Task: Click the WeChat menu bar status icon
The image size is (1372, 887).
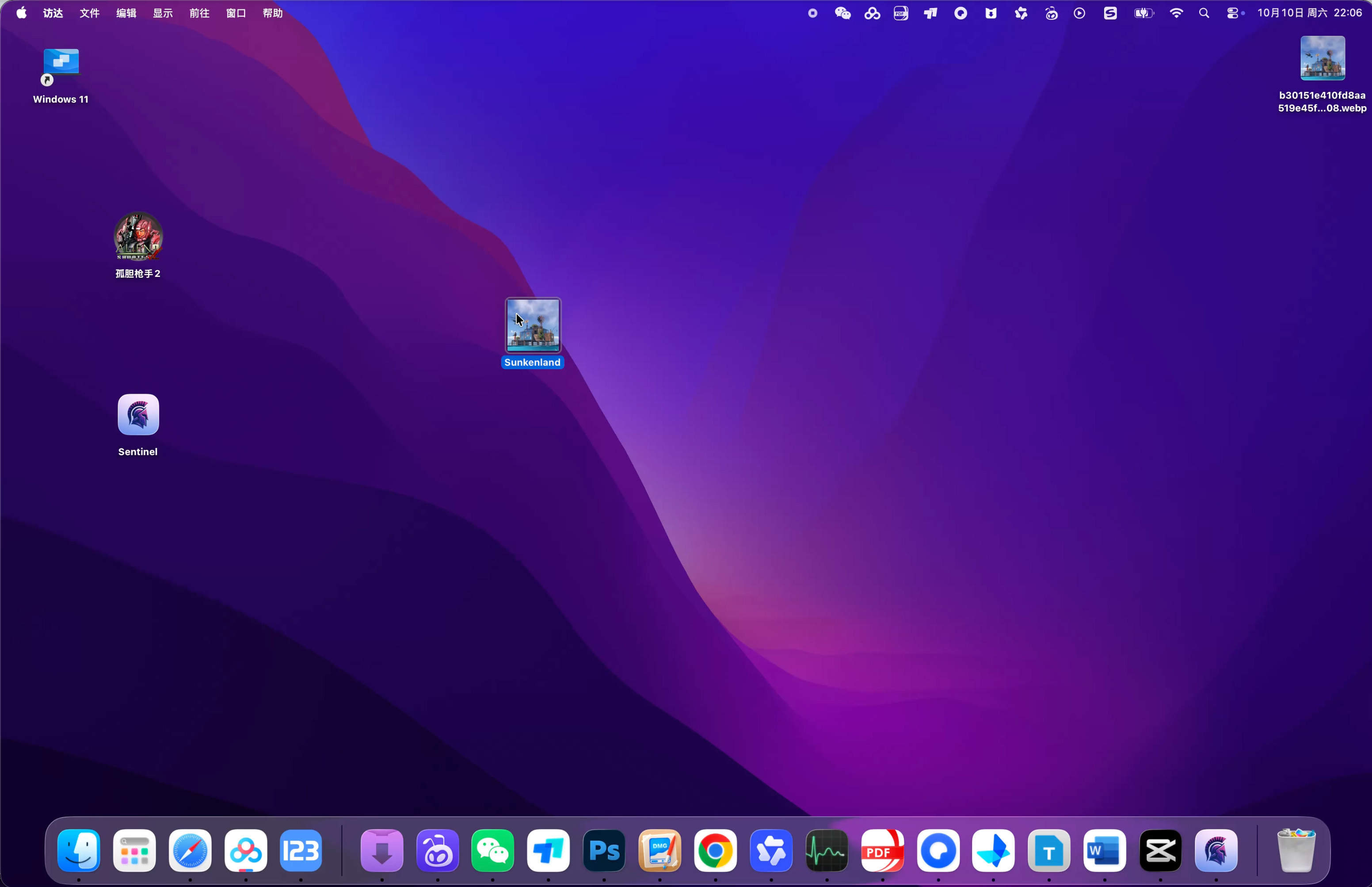Action: 843,13
